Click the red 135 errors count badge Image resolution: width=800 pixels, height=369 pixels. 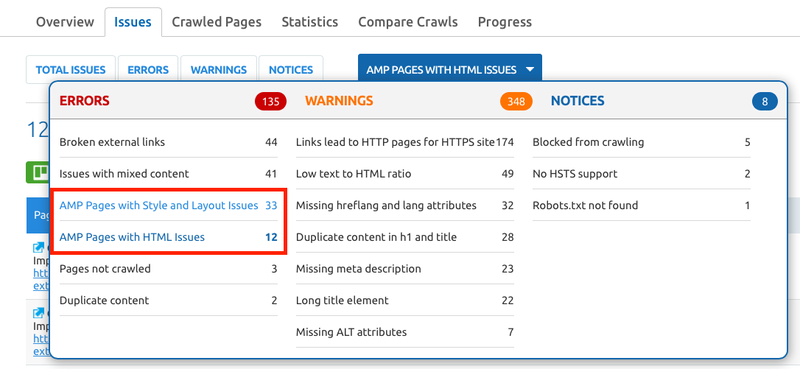[x=270, y=101]
